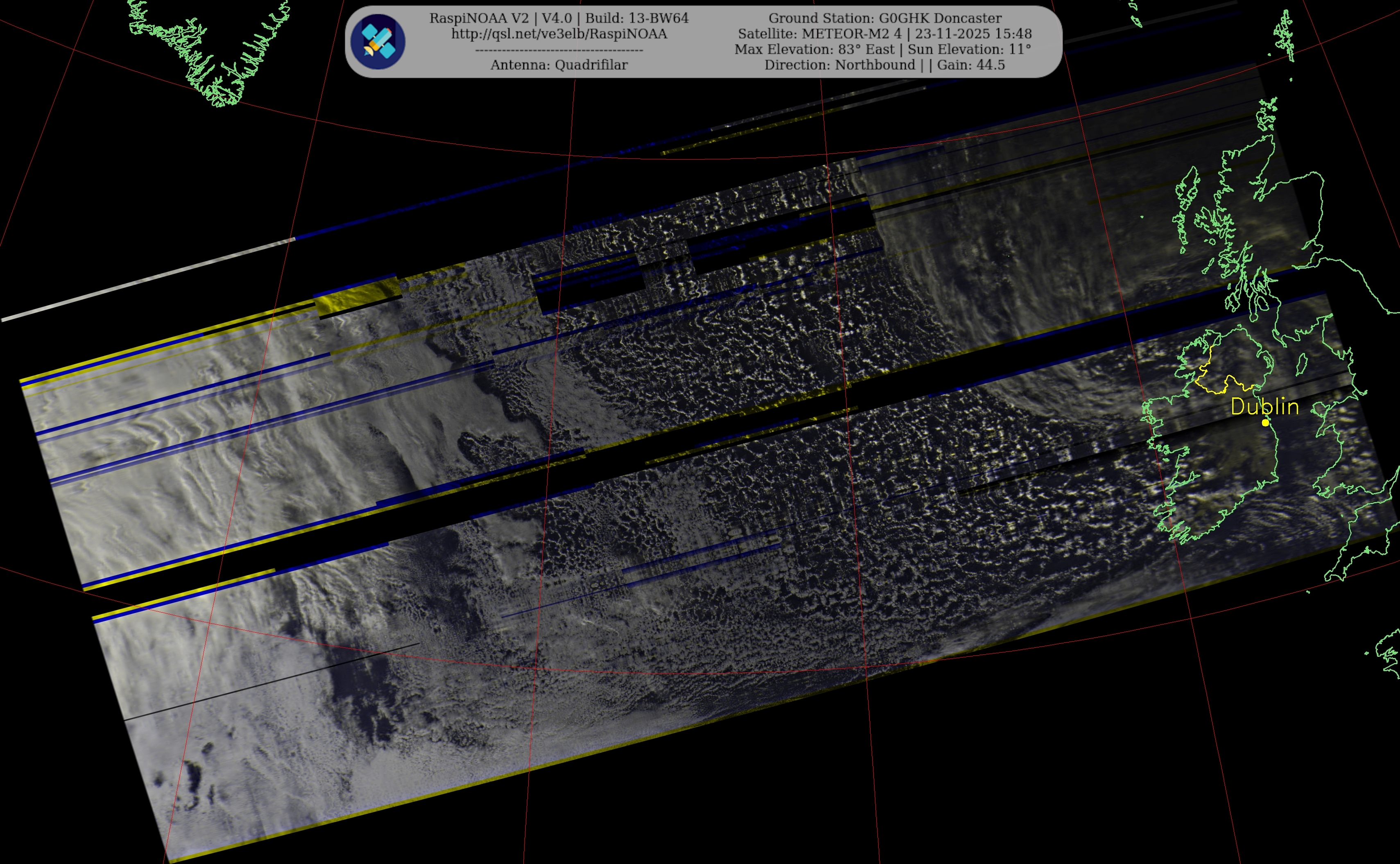Click the RaspiNOAA V2 version text

click(480, 18)
